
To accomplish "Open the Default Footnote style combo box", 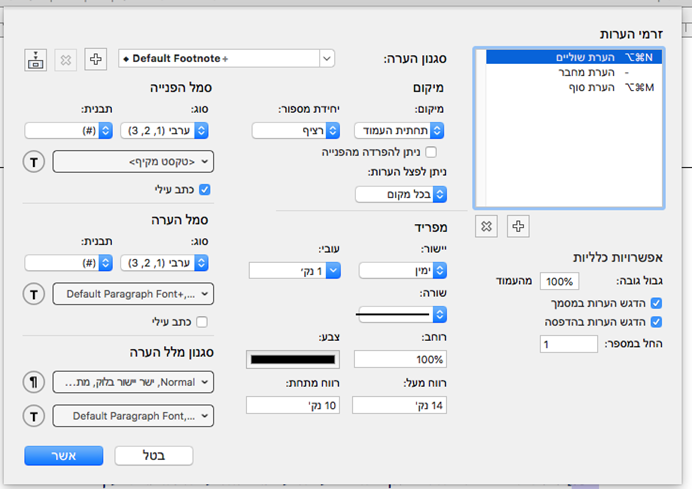I will (226, 58).
